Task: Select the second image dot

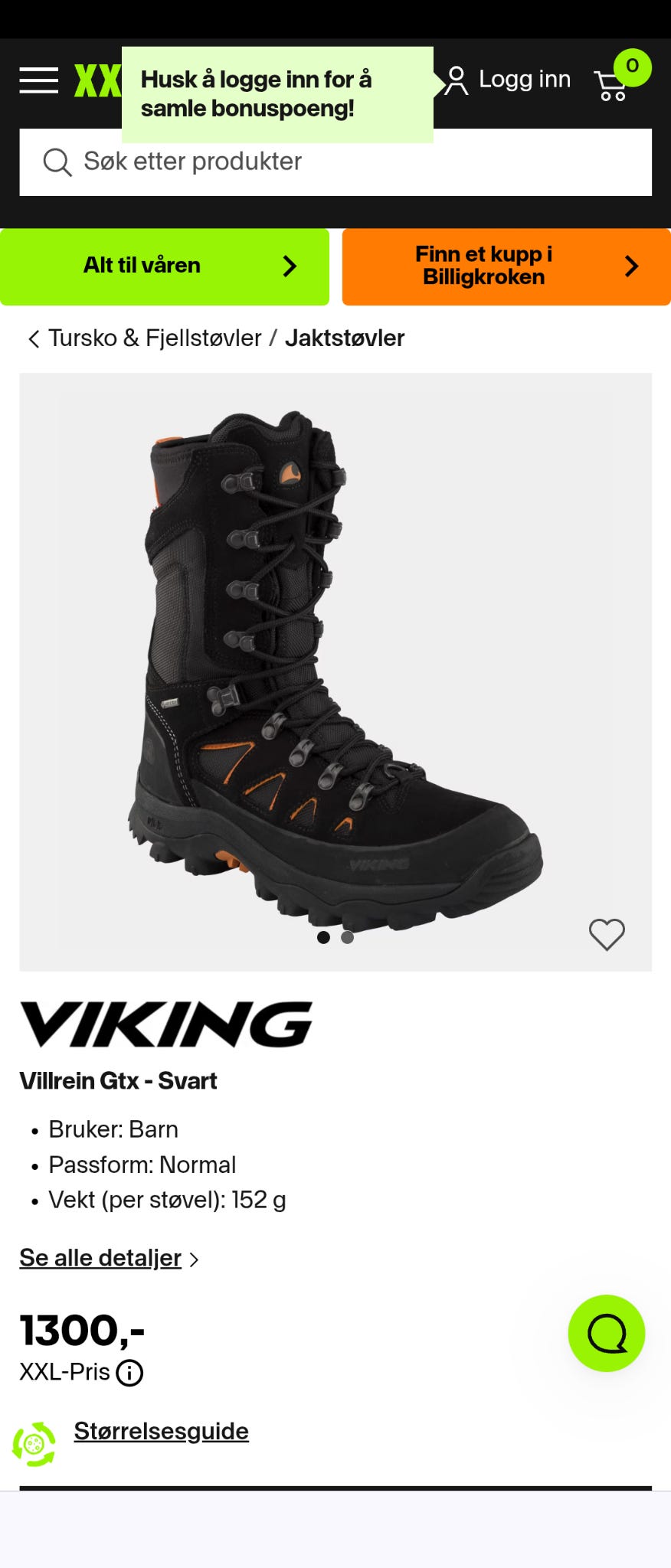Action: 348,937
